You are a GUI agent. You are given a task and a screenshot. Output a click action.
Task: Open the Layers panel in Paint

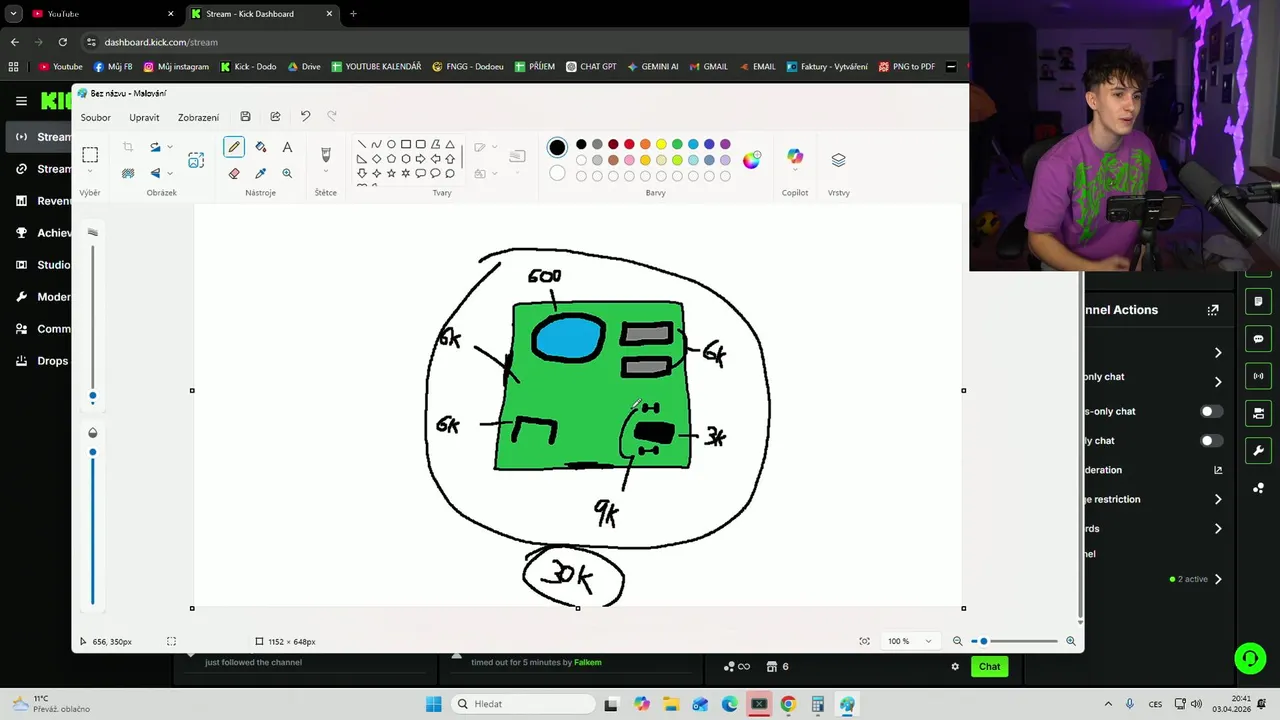[x=838, y=160]
